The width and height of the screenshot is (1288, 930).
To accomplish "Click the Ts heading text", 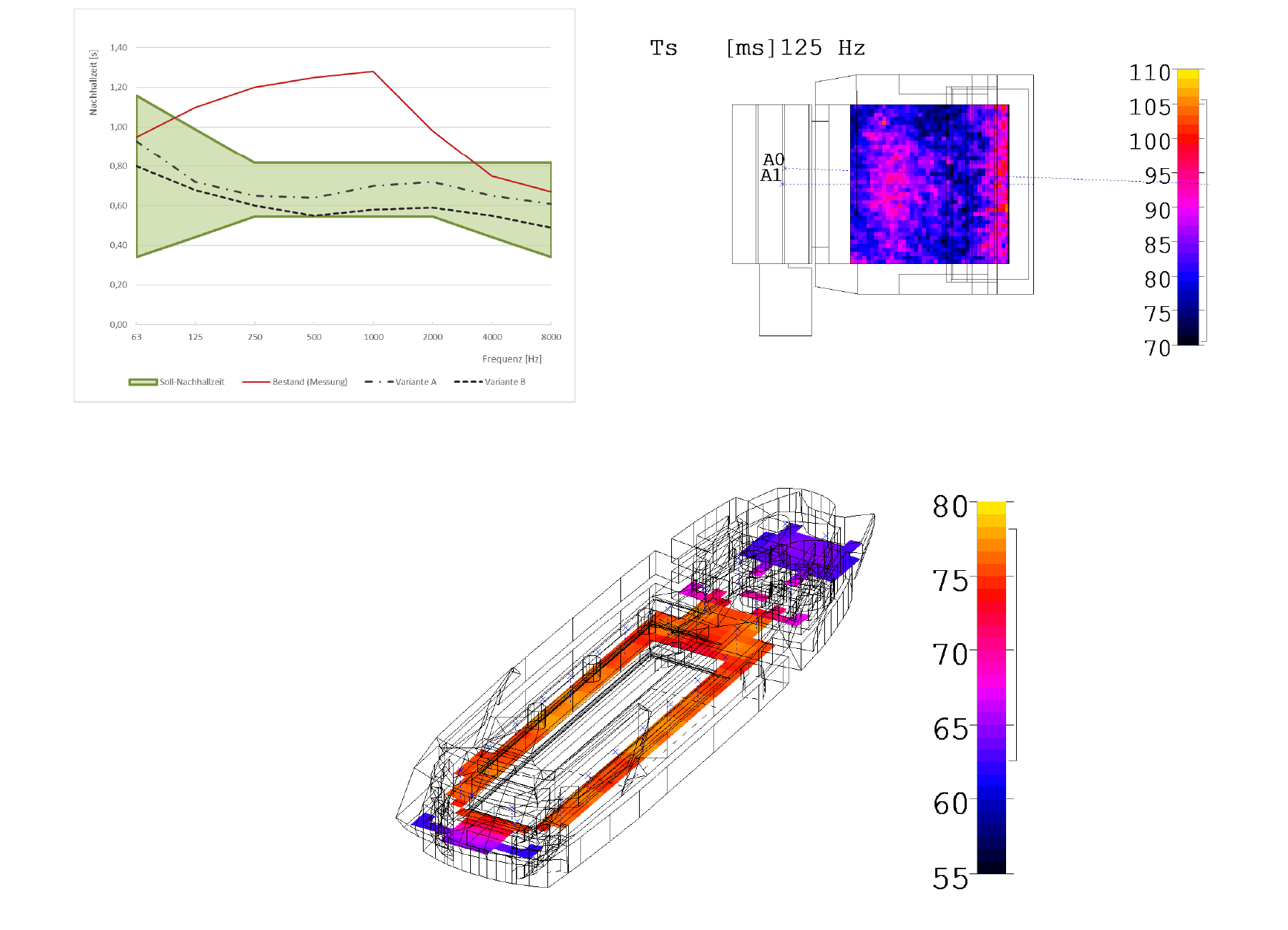I will 663,49.
